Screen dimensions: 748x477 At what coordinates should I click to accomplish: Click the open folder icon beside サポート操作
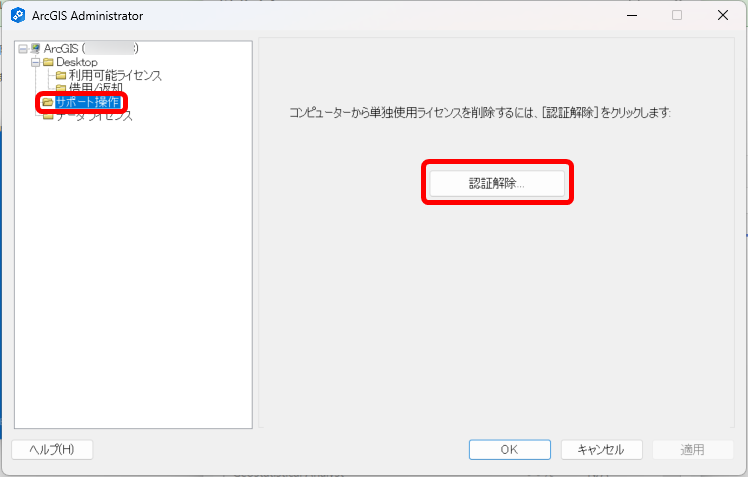coord(48,102)
